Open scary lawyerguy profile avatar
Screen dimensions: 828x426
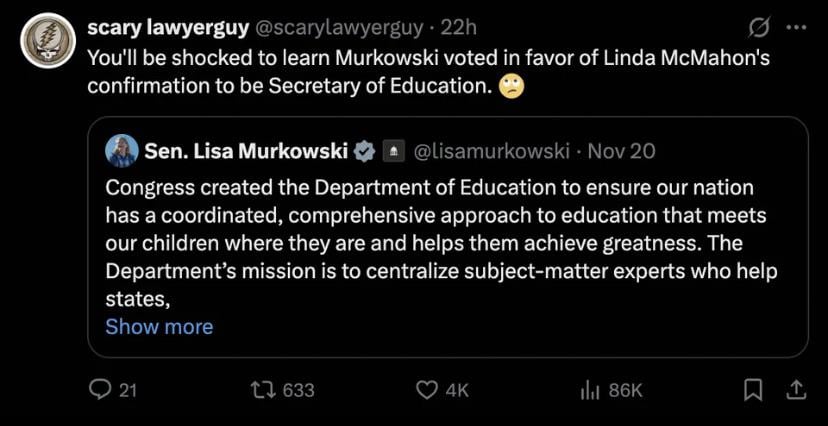click(x=48, y=41)
